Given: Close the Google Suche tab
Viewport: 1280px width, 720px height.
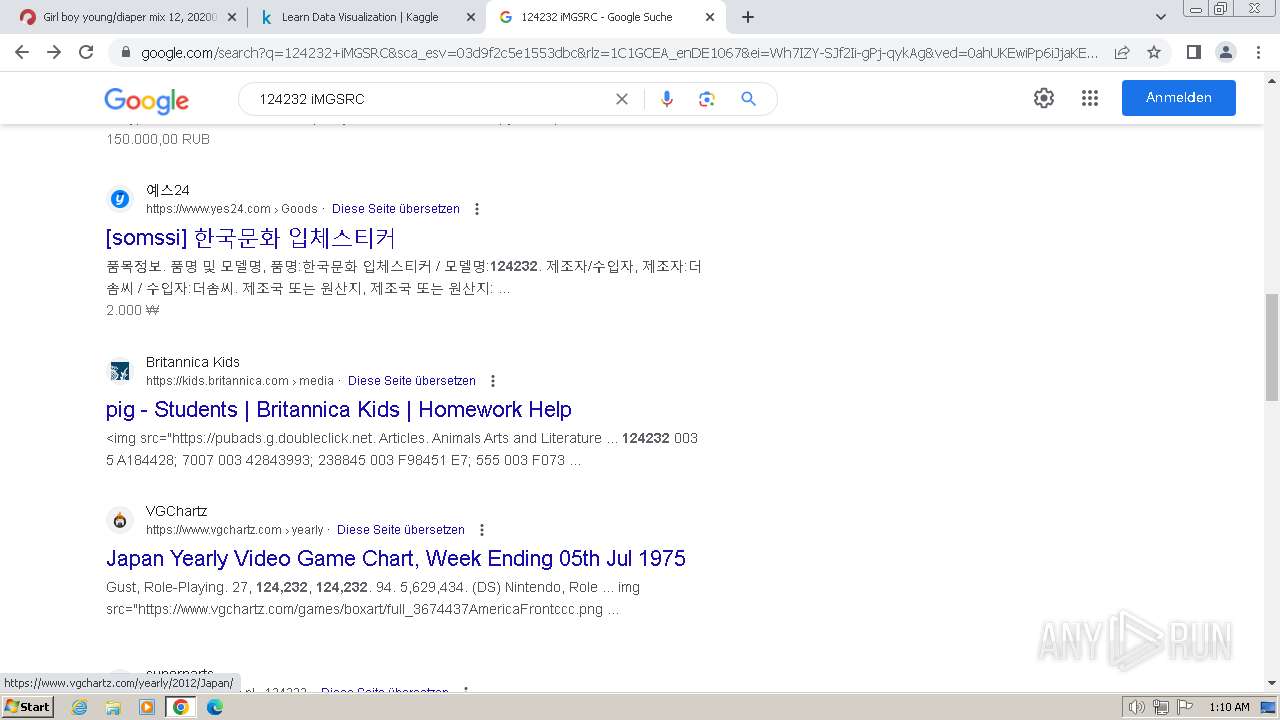Looking at the screenshot, I should pos(710,17).
